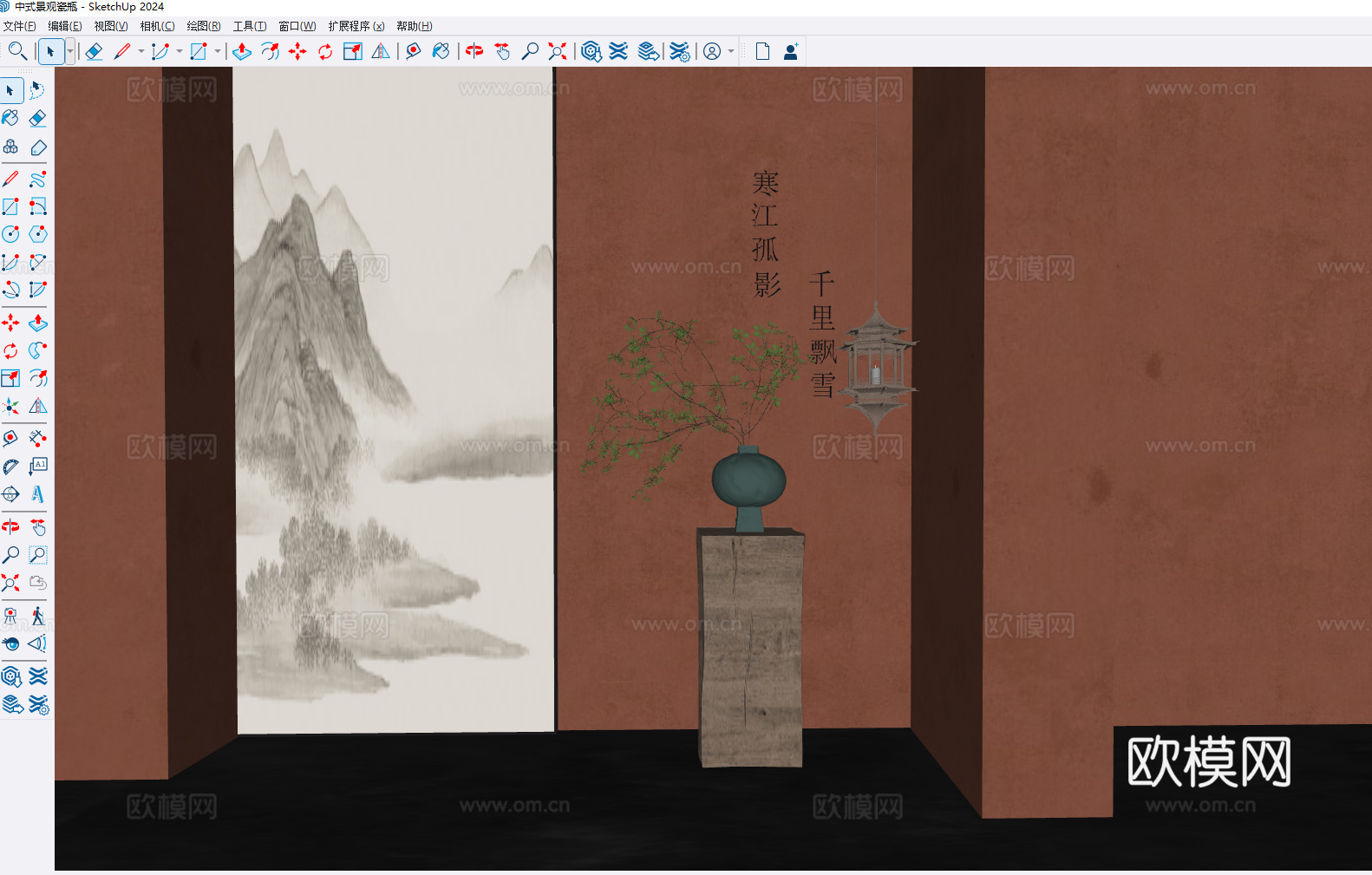Select the Tag tool in left palette

point(37,147)
